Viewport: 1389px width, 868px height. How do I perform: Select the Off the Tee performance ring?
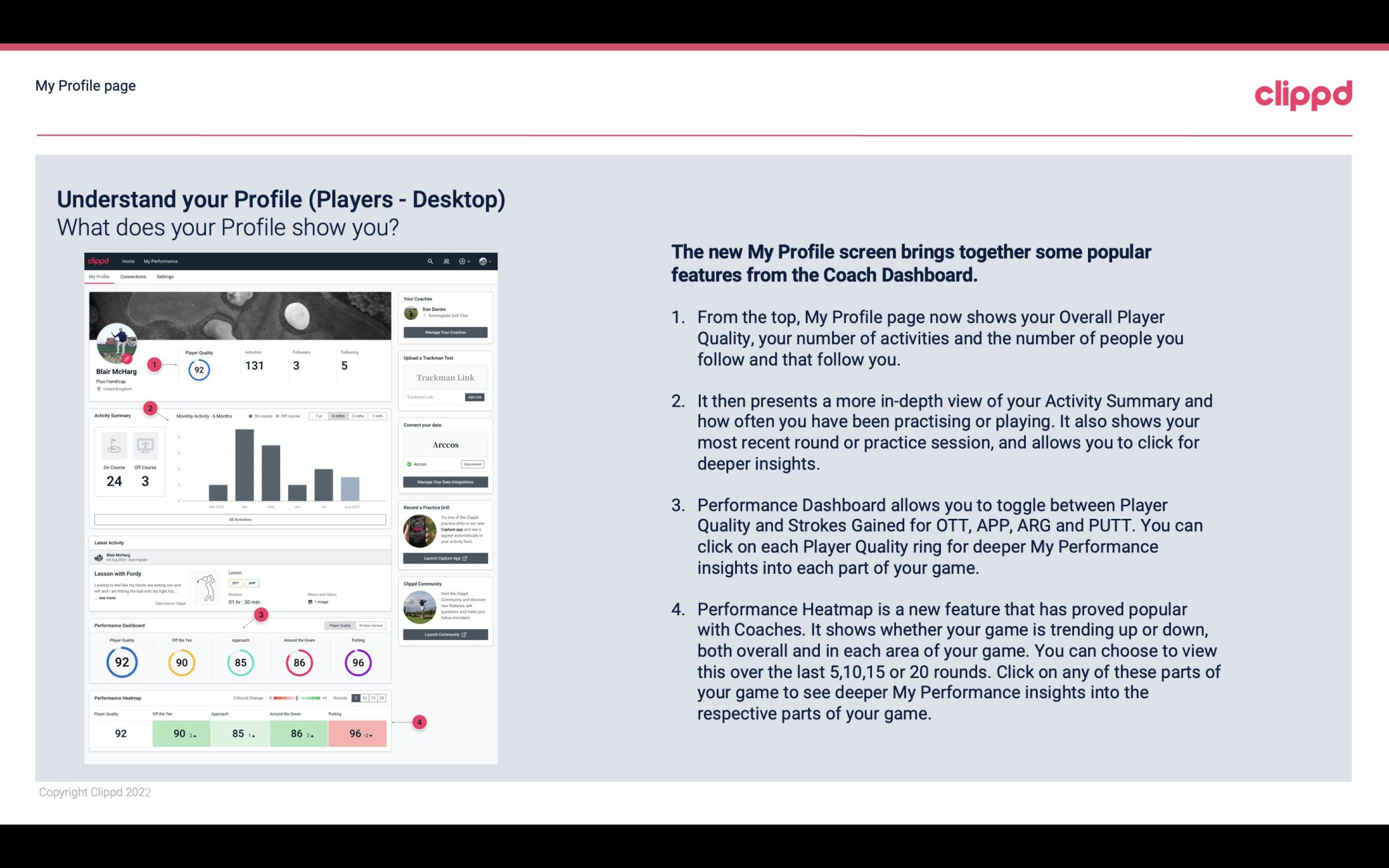tap(181, 662)
